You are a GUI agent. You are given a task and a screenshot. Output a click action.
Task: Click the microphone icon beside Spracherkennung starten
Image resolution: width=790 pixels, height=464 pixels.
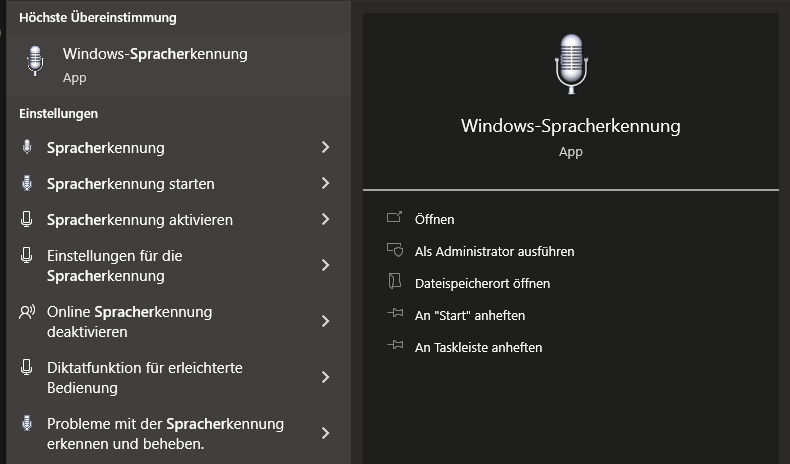[27, 183]
